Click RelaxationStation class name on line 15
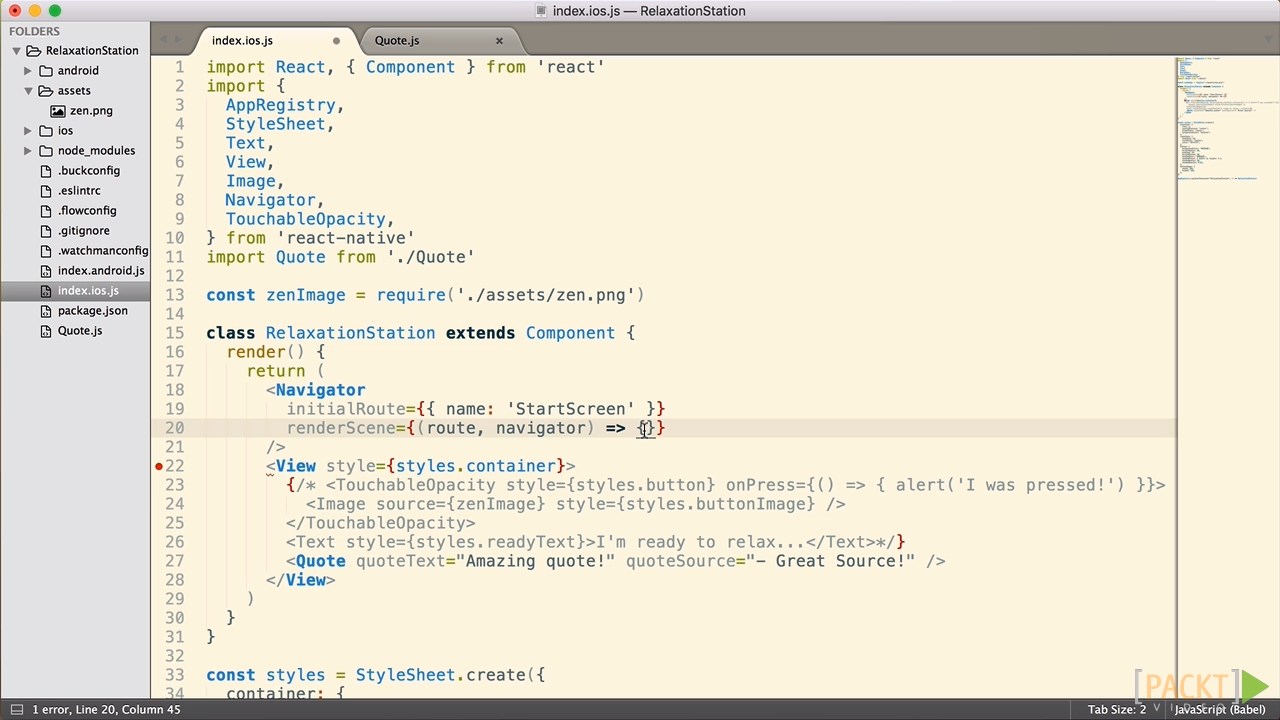1280x720 pixels. pos(350,333)
